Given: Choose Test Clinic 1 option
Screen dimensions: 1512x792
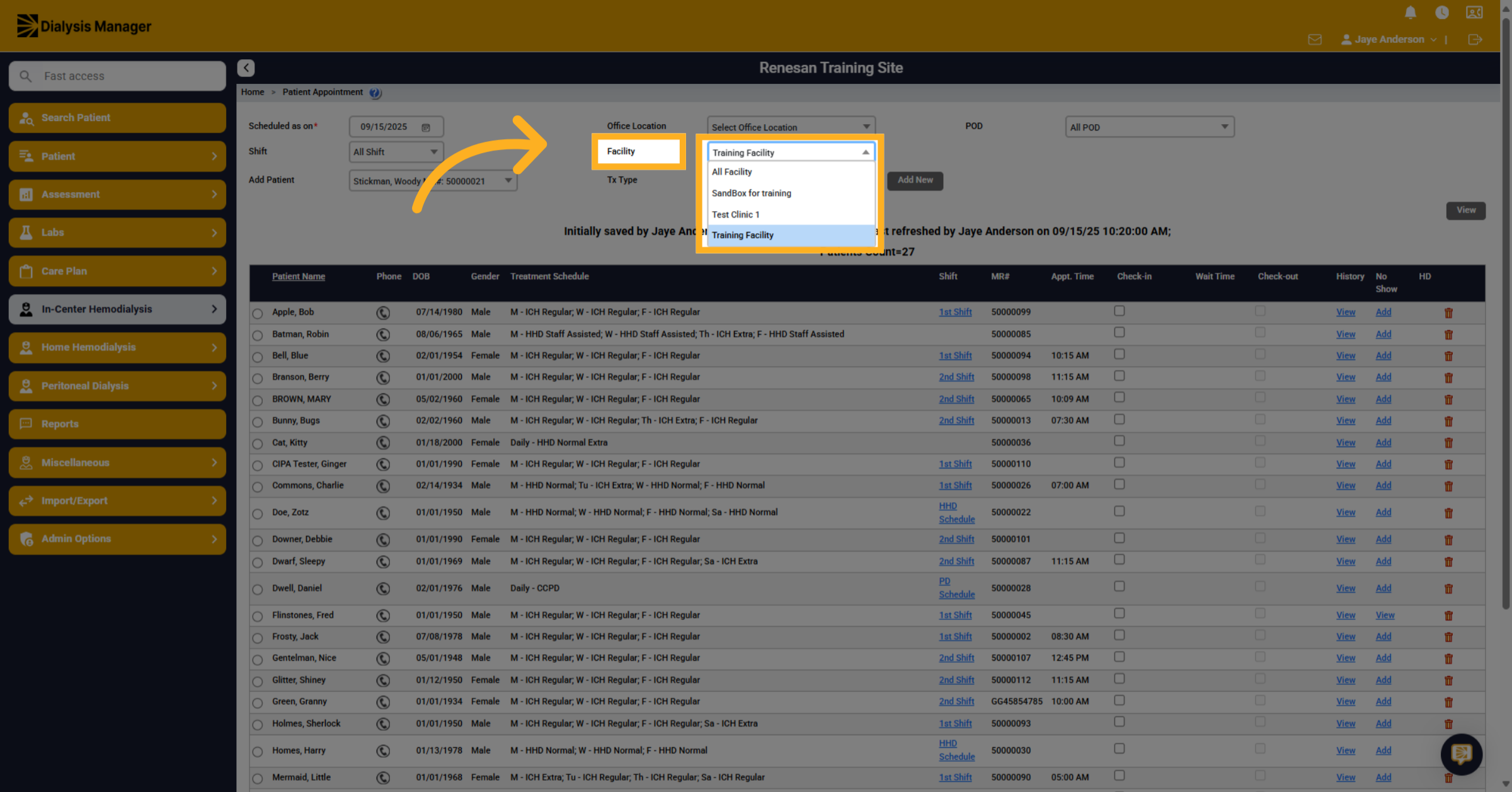Looking at the screenshot, I should pyautogui.click(x=791, y=214).
